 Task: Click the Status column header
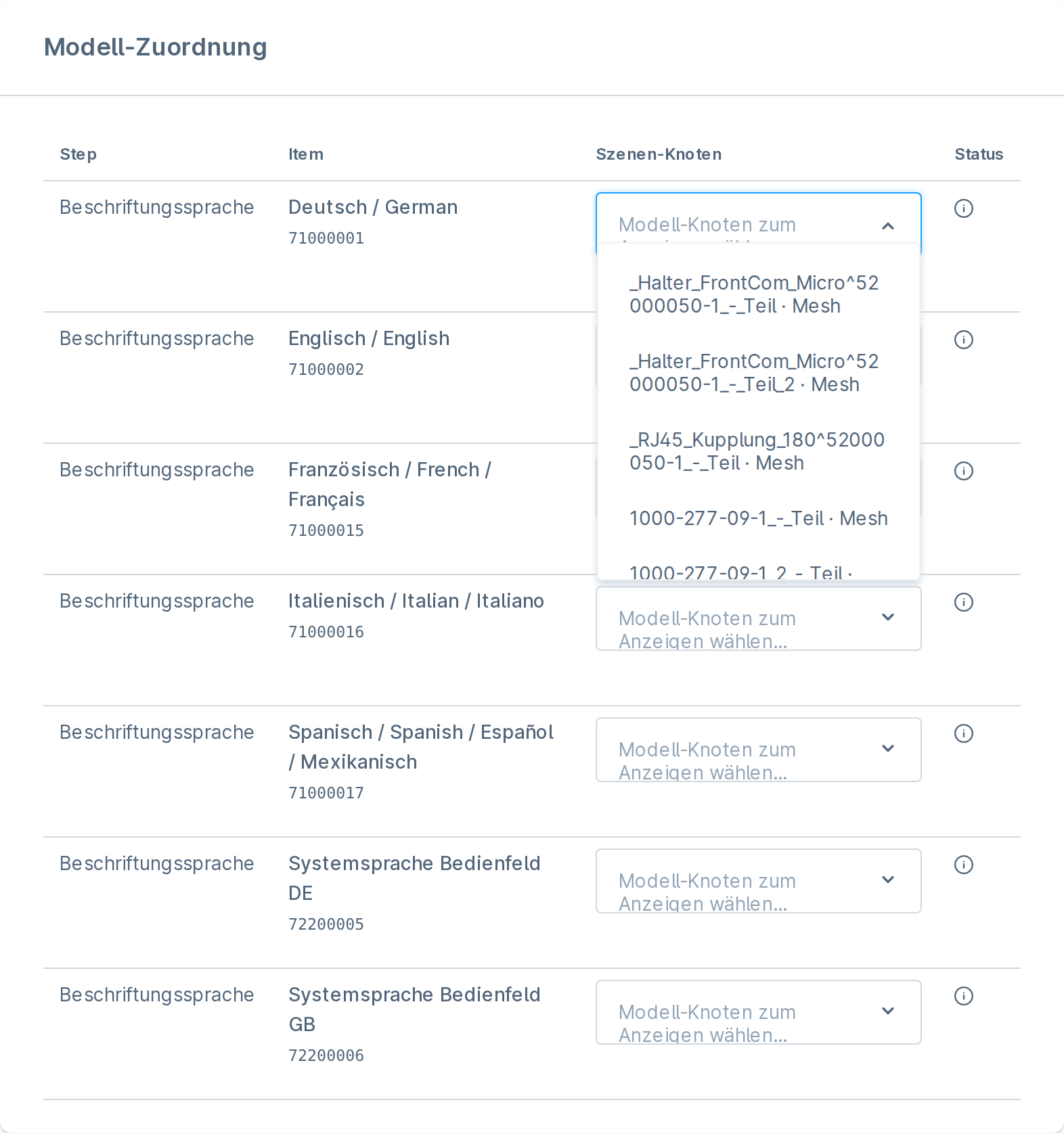point(979,154)
